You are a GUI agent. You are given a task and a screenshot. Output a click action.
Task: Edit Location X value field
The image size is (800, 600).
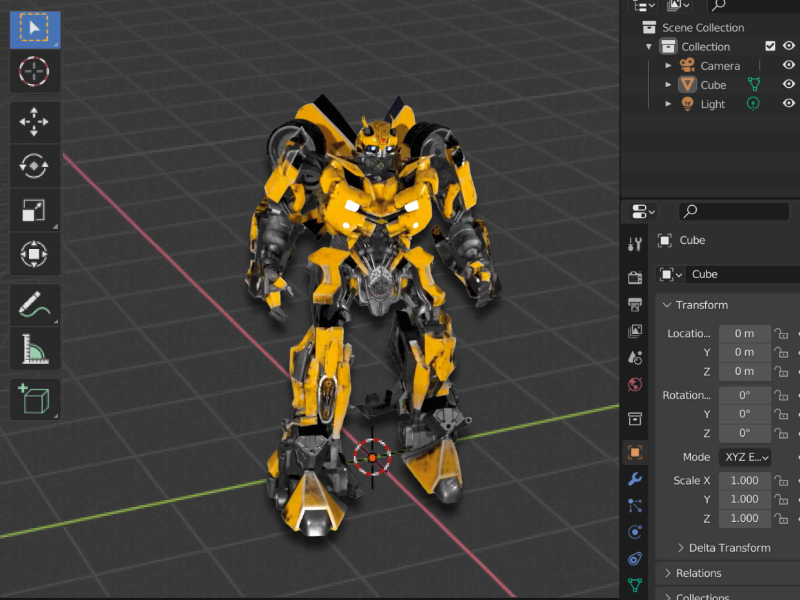pos(744,334)
